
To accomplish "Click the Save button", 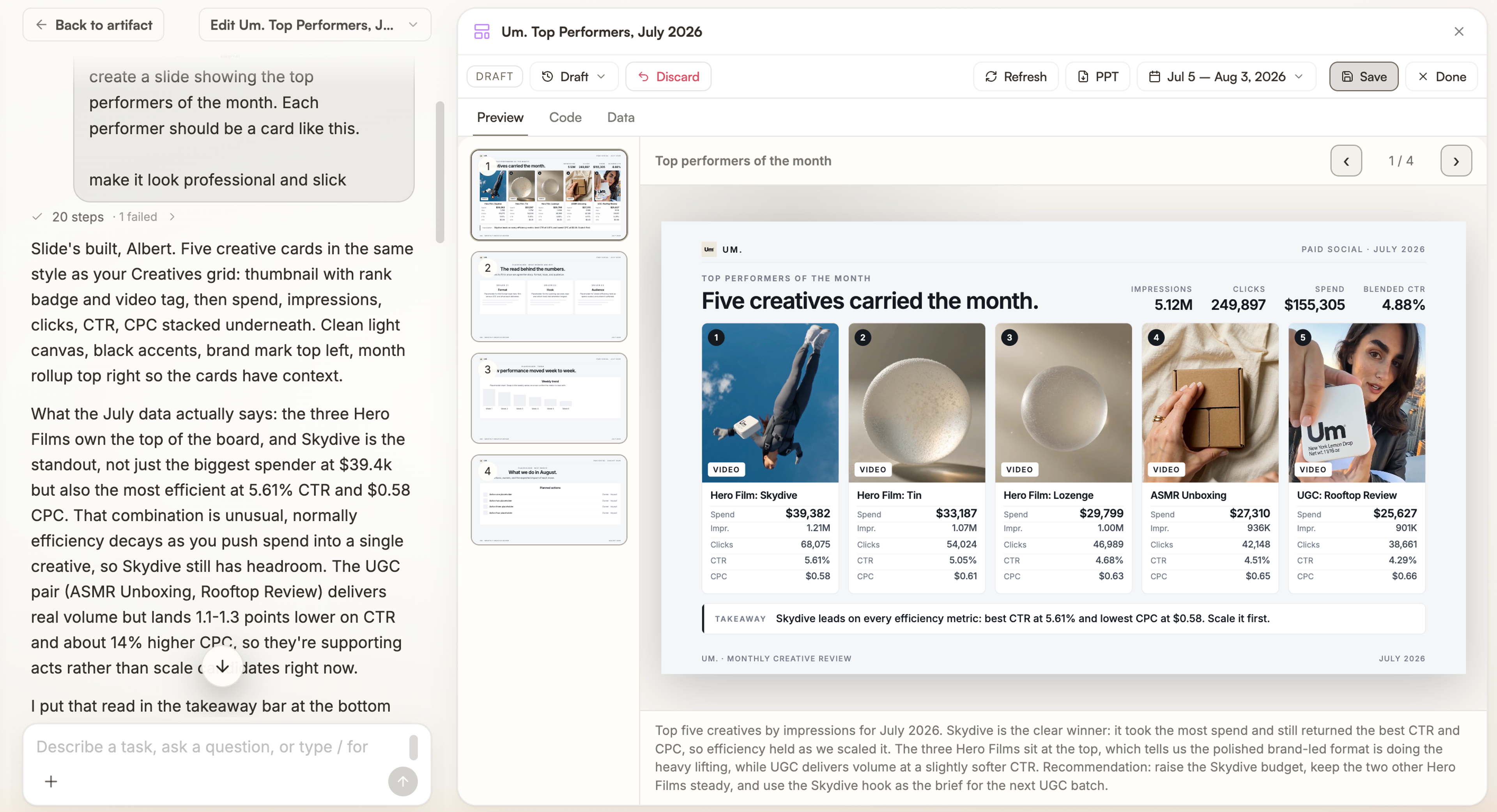I will pyautogui.click(x=1363, y=76).
